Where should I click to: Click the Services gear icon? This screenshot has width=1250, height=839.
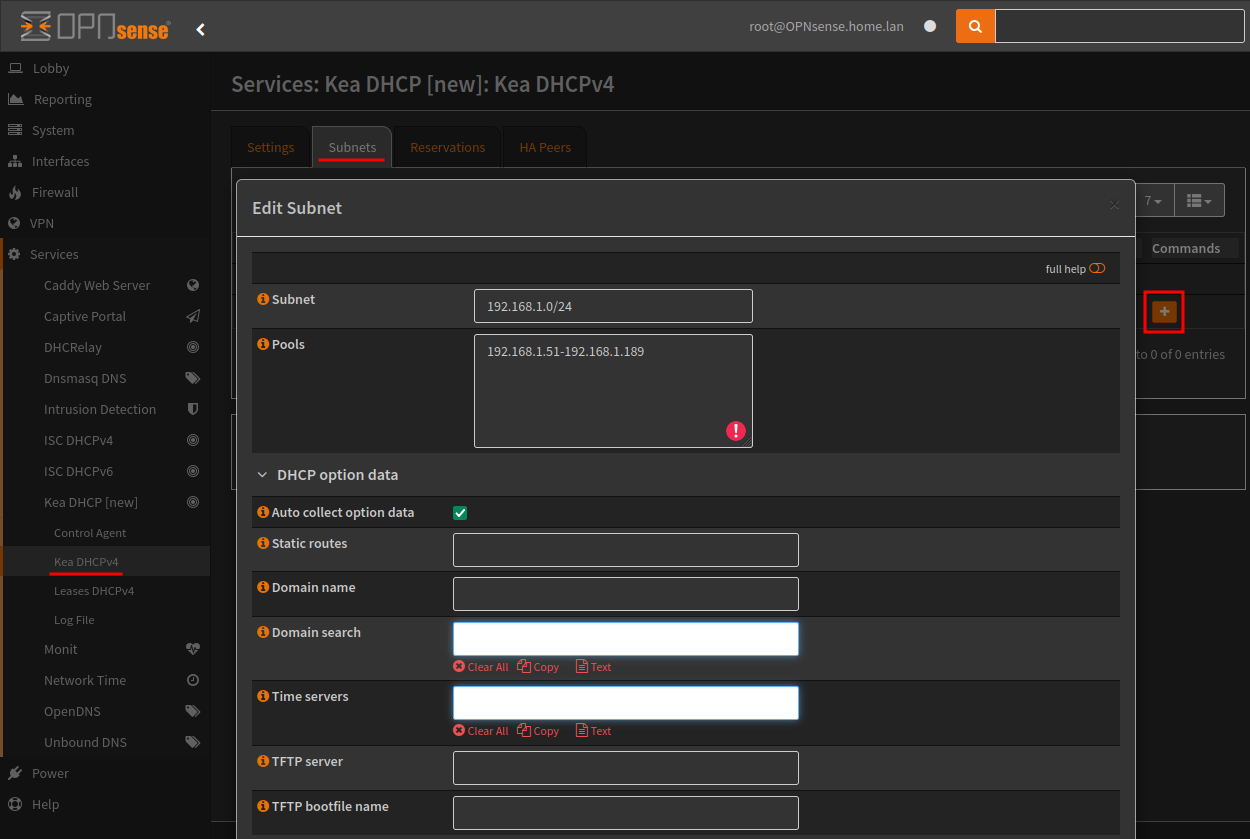[x=15, y=254]
